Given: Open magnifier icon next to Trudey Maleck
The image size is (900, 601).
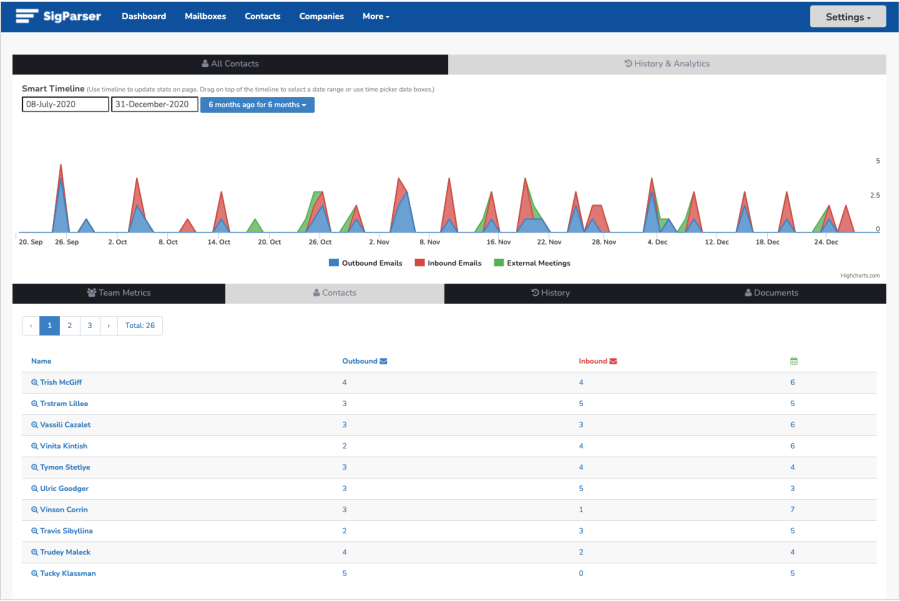Looking at the screenshot, I should tap(34, 552).
